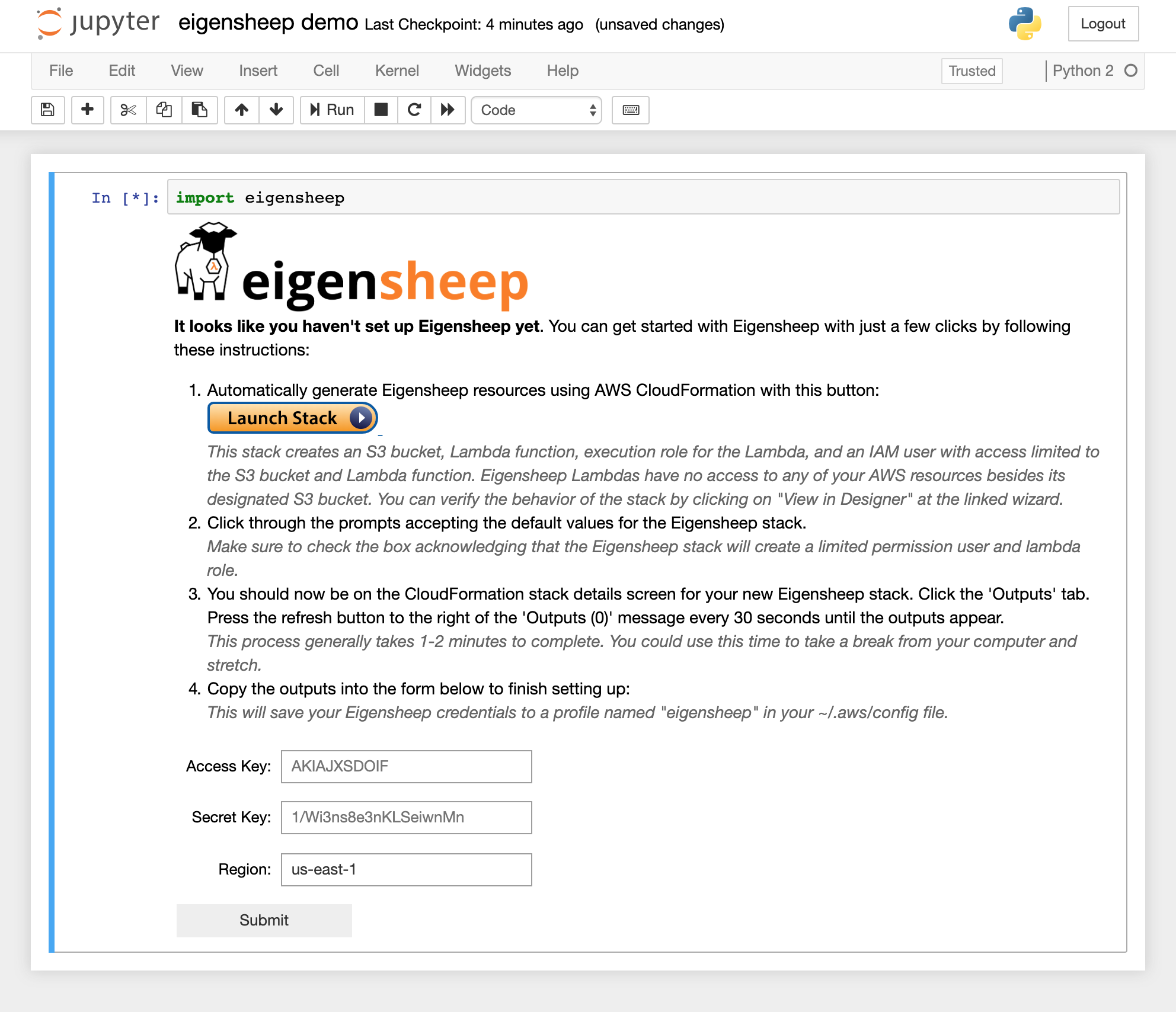This screenshot has height=1012, width=1176.
Task: Save the notebook using the save icon
Action: click(47, 110)
